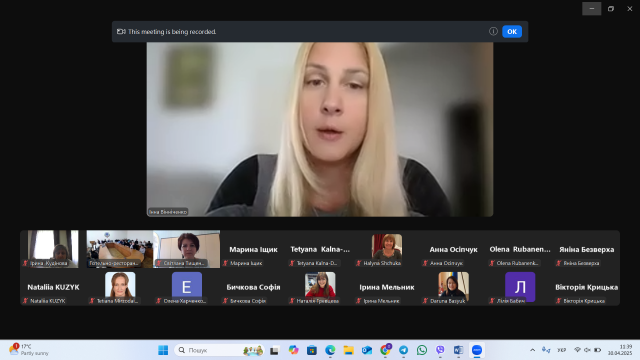This screenshot has height=360, width=640.
Task: Open Outlook from the taskbar
Action: pyautogui.click(x=367, y=350)
